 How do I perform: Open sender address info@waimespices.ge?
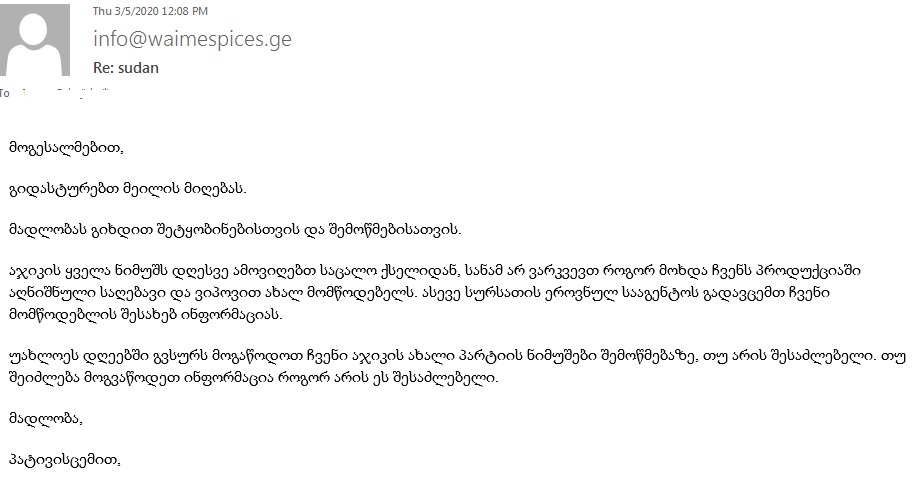pyautogui.click(x=192, y=39)
